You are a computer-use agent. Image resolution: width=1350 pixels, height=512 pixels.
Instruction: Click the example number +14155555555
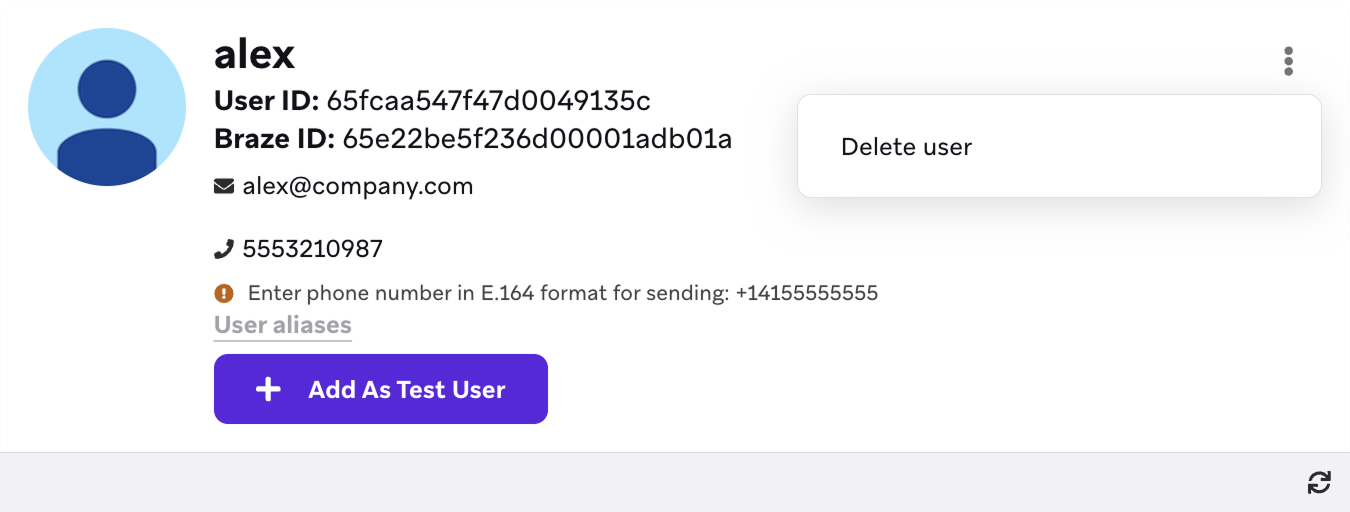pyautogui.click(x=806, y=294)
